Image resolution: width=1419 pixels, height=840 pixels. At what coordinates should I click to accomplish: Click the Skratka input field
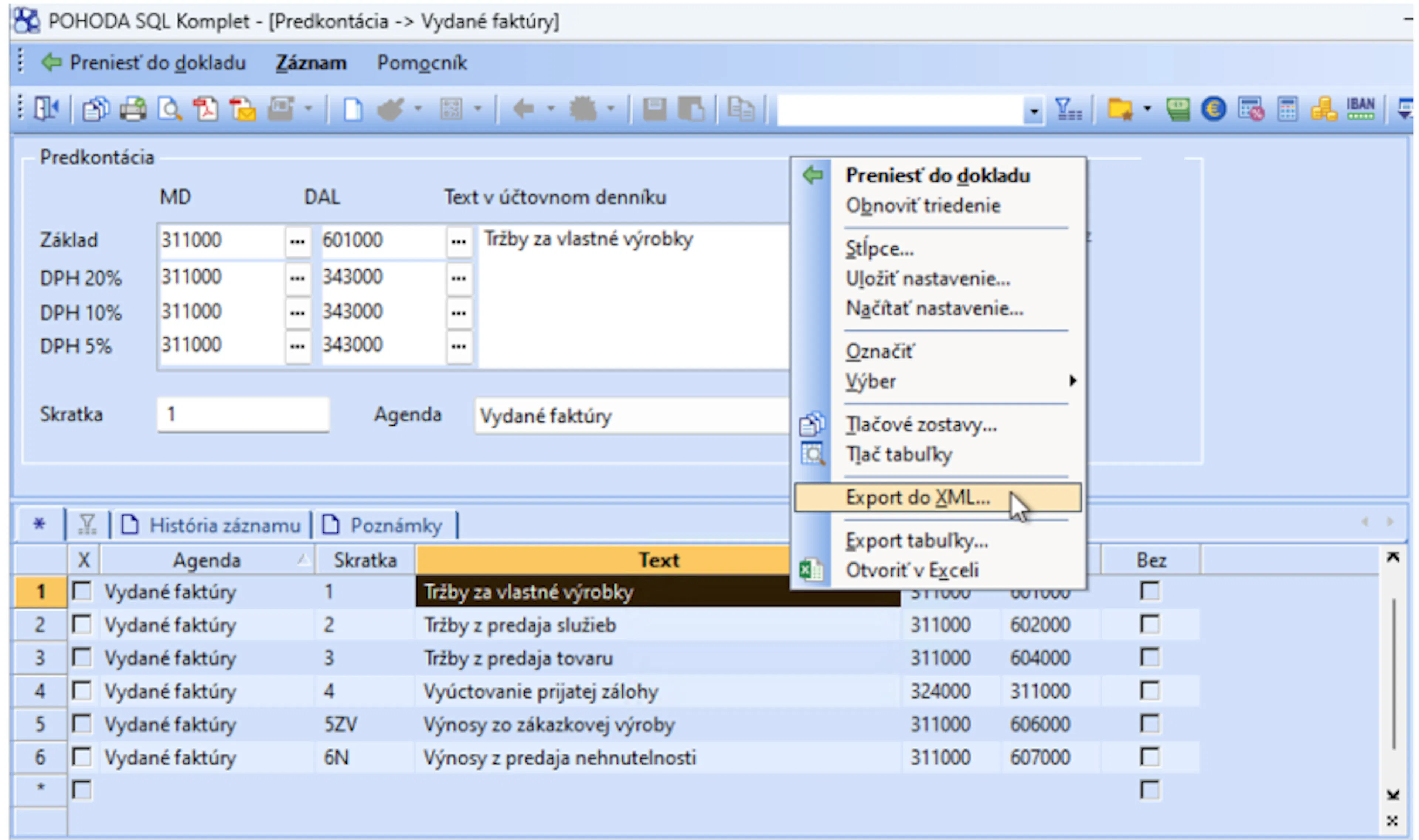243,414
